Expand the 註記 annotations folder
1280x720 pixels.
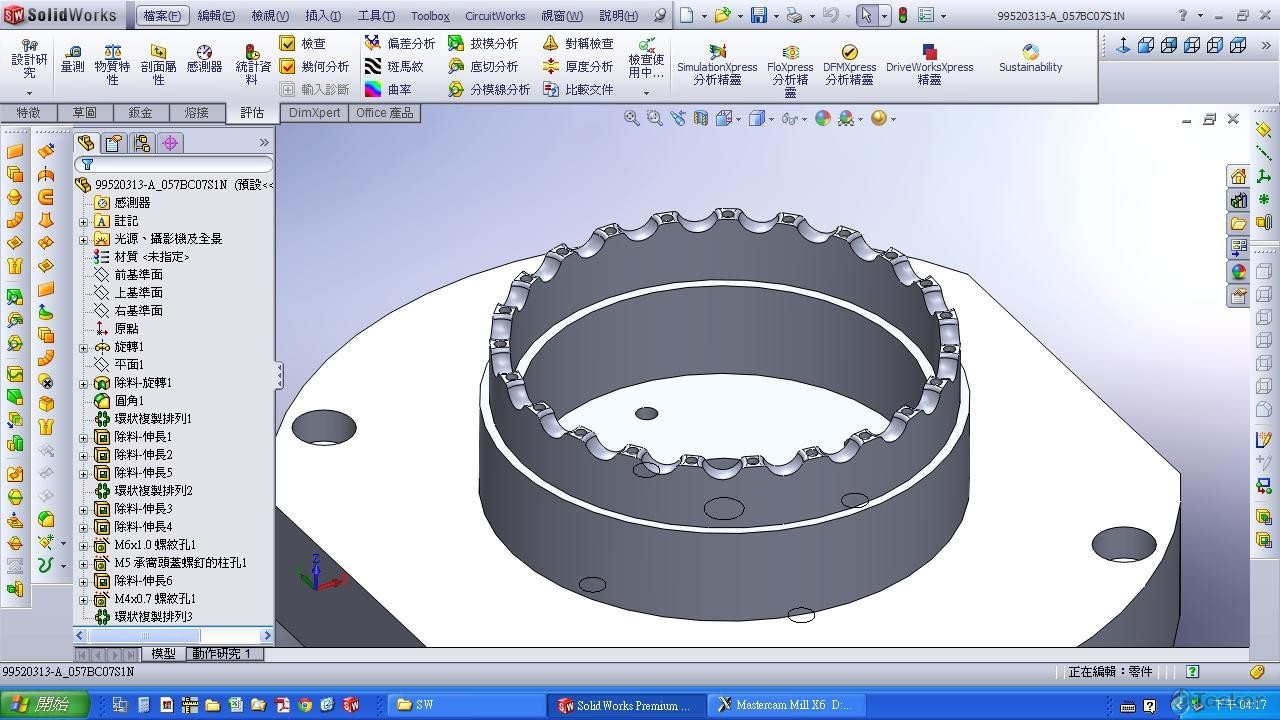coord(84,221)
